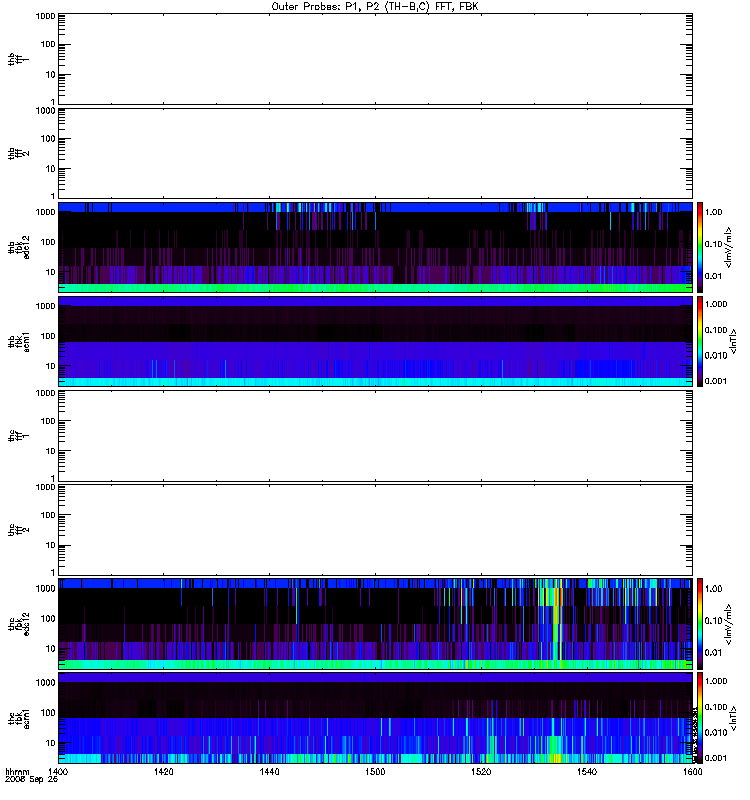The image size is (750, 800).
Task: Click the 1520 time axis label
Action: click(481, 771)
